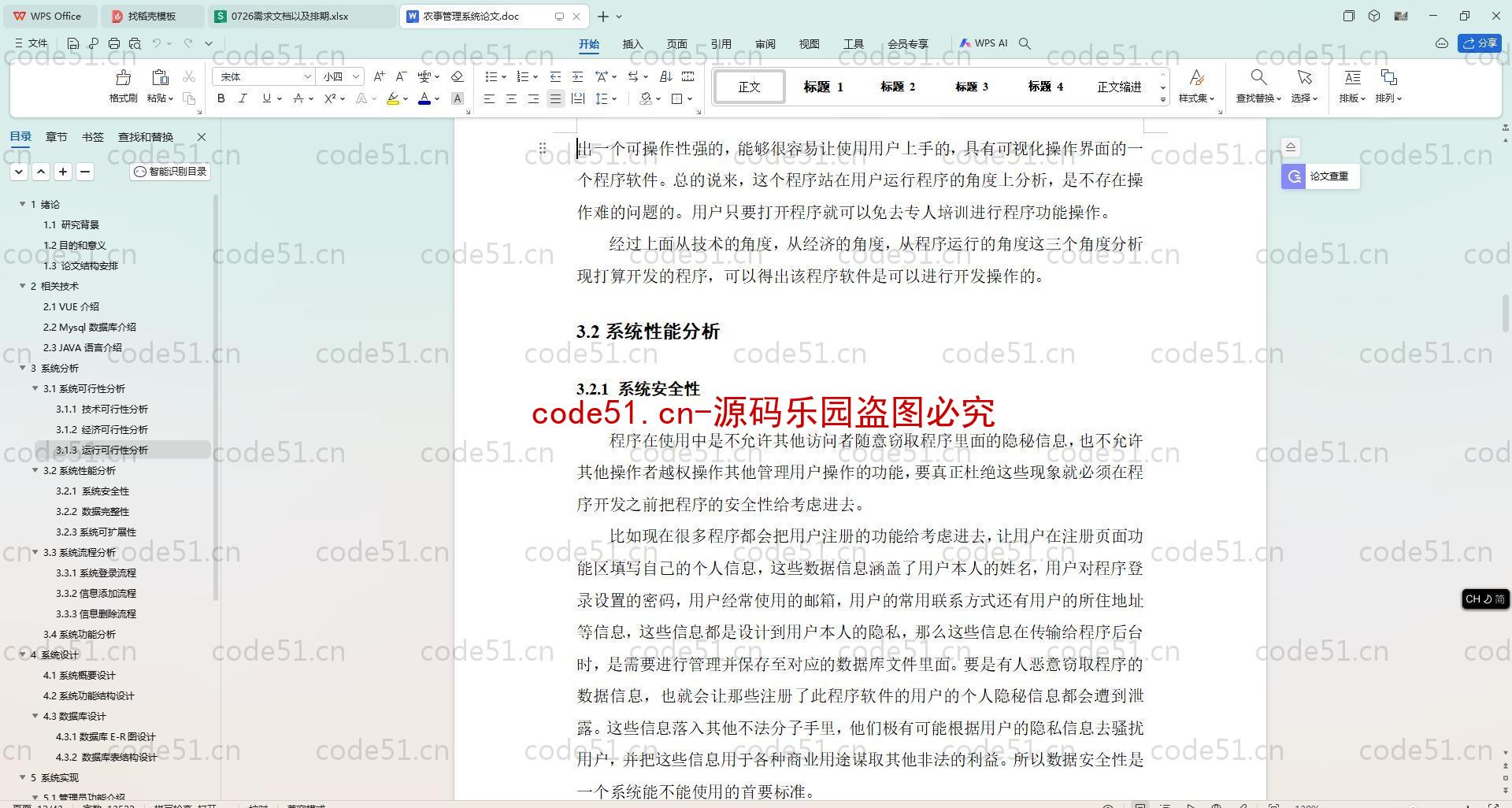This screenshot has height=808, width=1512.
Task: Align text right
Action: tap(533, 98)
